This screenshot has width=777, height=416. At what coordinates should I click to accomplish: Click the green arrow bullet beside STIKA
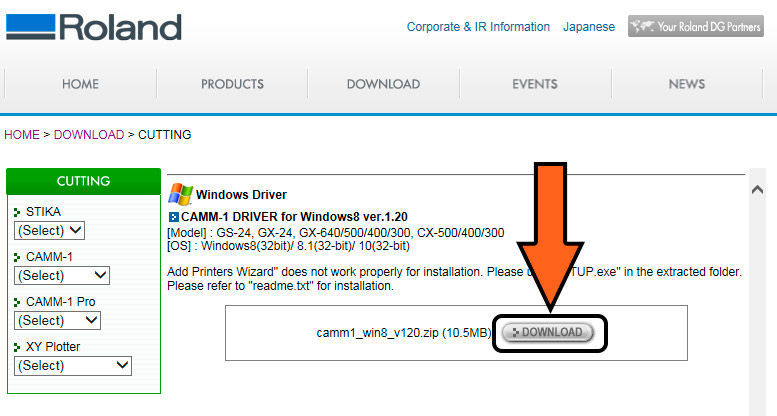click(x=17, y=212)
